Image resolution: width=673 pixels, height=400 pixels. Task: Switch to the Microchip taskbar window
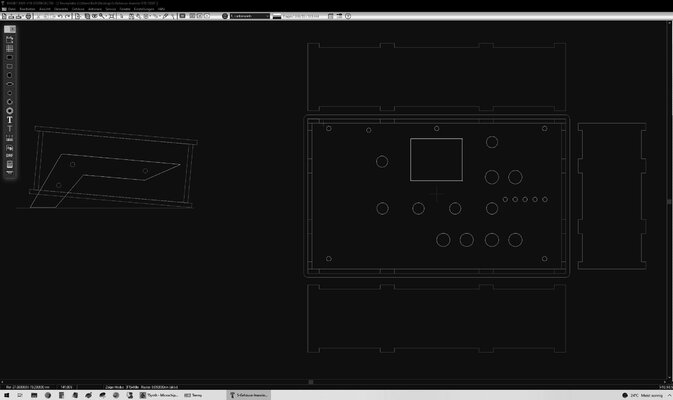159,395
